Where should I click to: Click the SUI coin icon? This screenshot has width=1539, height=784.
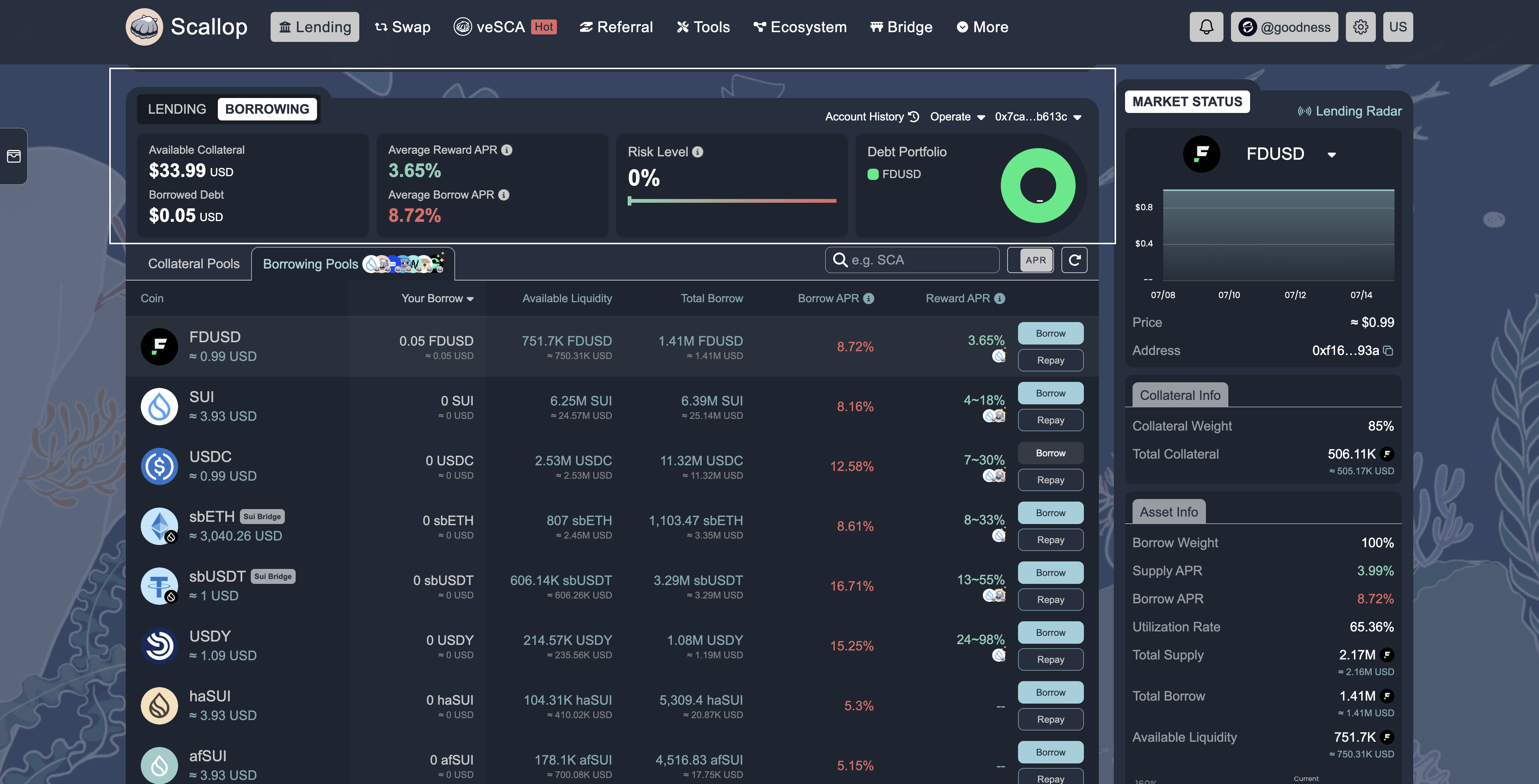tap(159, 407)
